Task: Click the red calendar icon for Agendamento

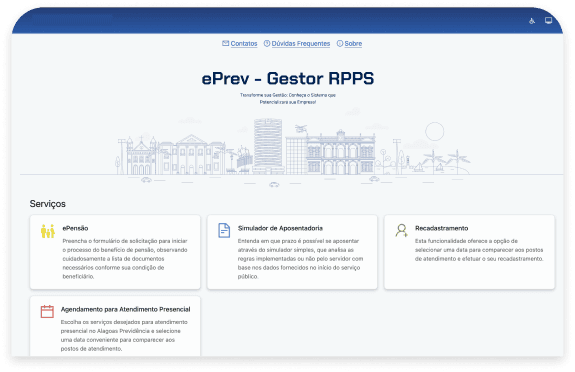Action: [x=47, y=311]
